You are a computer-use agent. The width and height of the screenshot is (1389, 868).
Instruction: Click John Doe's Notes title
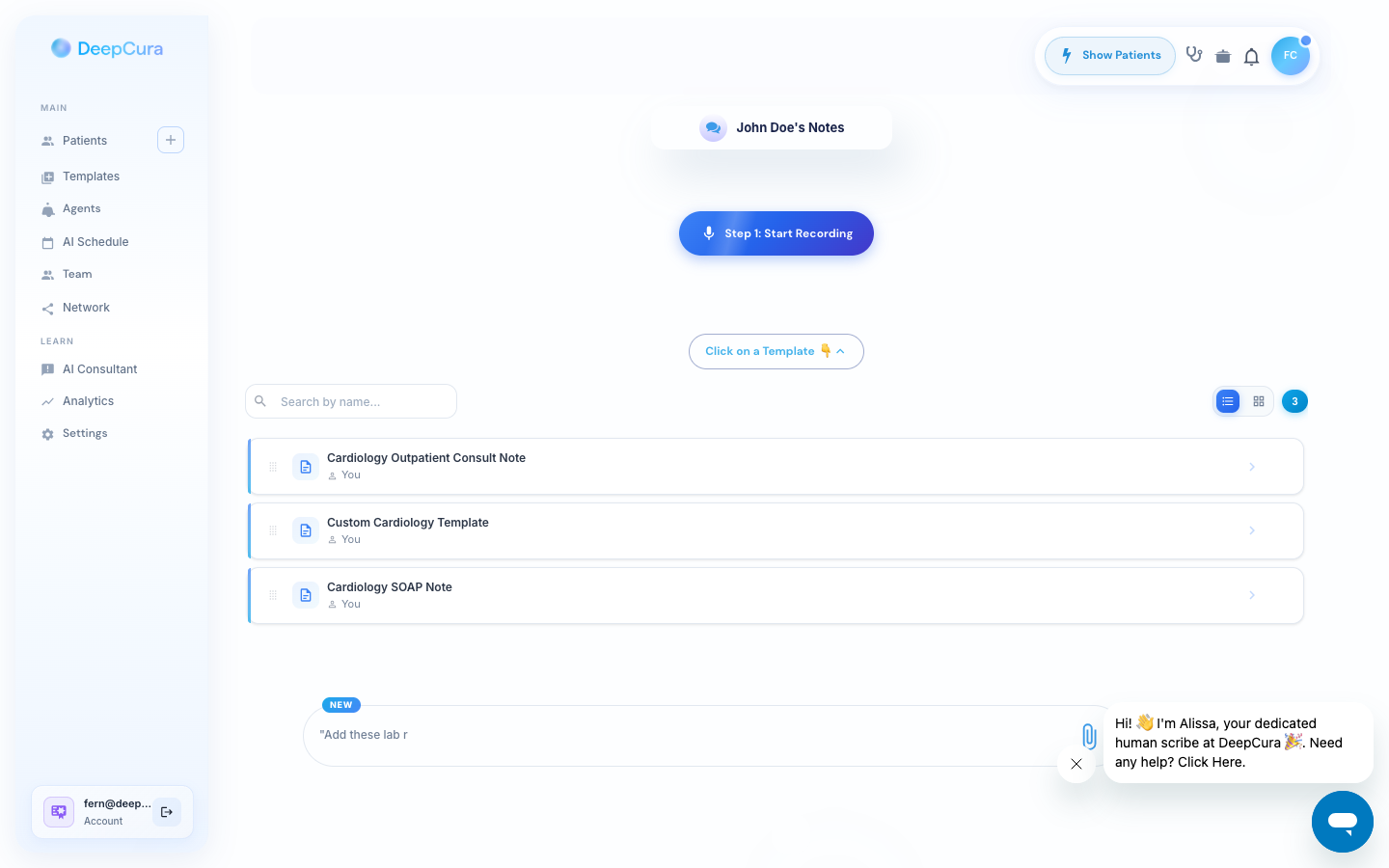tap(790, 127)
